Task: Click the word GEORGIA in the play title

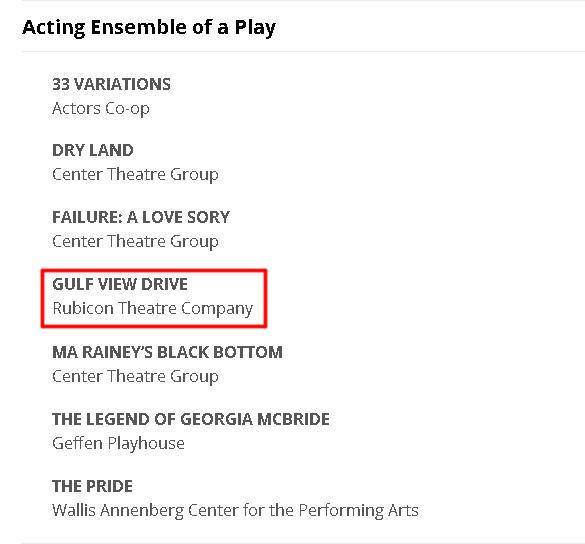Action: 216,419
